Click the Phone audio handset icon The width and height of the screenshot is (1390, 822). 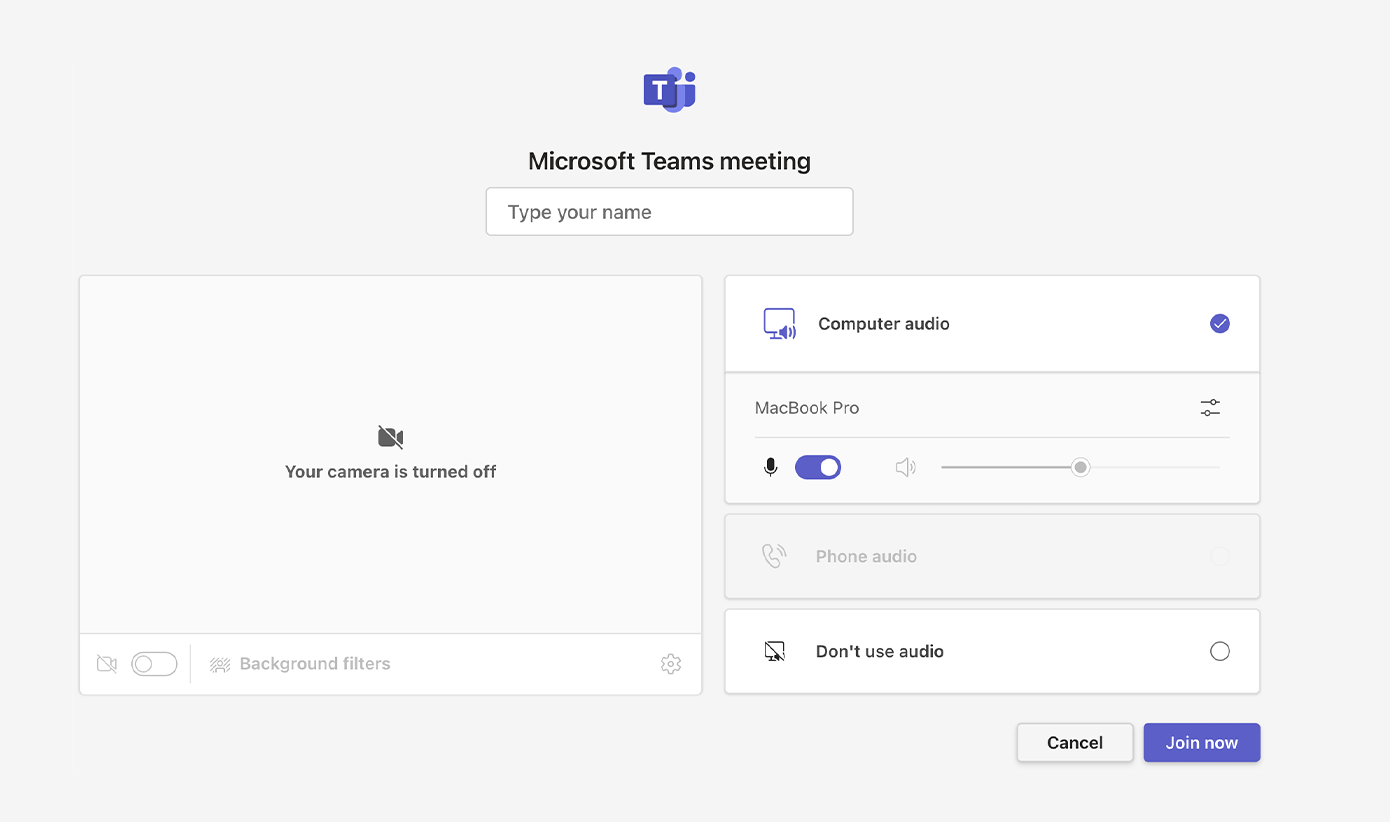[x=774, y=556]
